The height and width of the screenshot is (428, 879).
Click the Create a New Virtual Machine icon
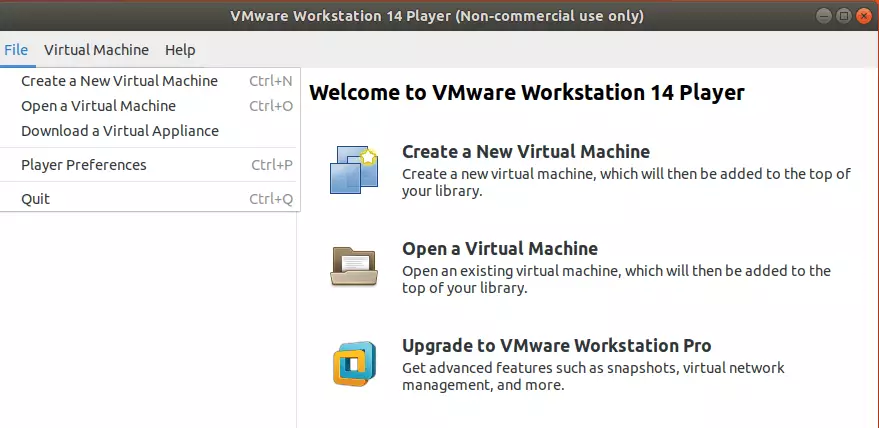click(354, 169)
